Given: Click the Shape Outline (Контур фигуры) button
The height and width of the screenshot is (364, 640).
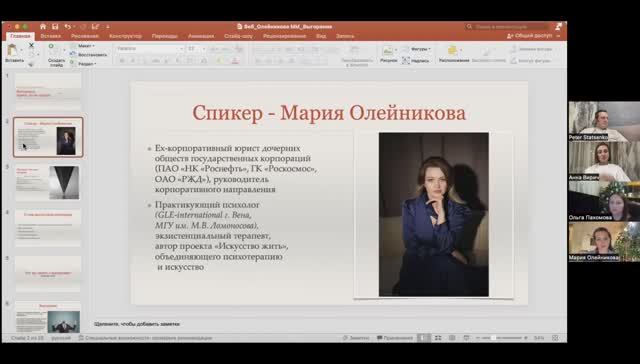Looking at the screenshot, I should [x=531, y=60].
